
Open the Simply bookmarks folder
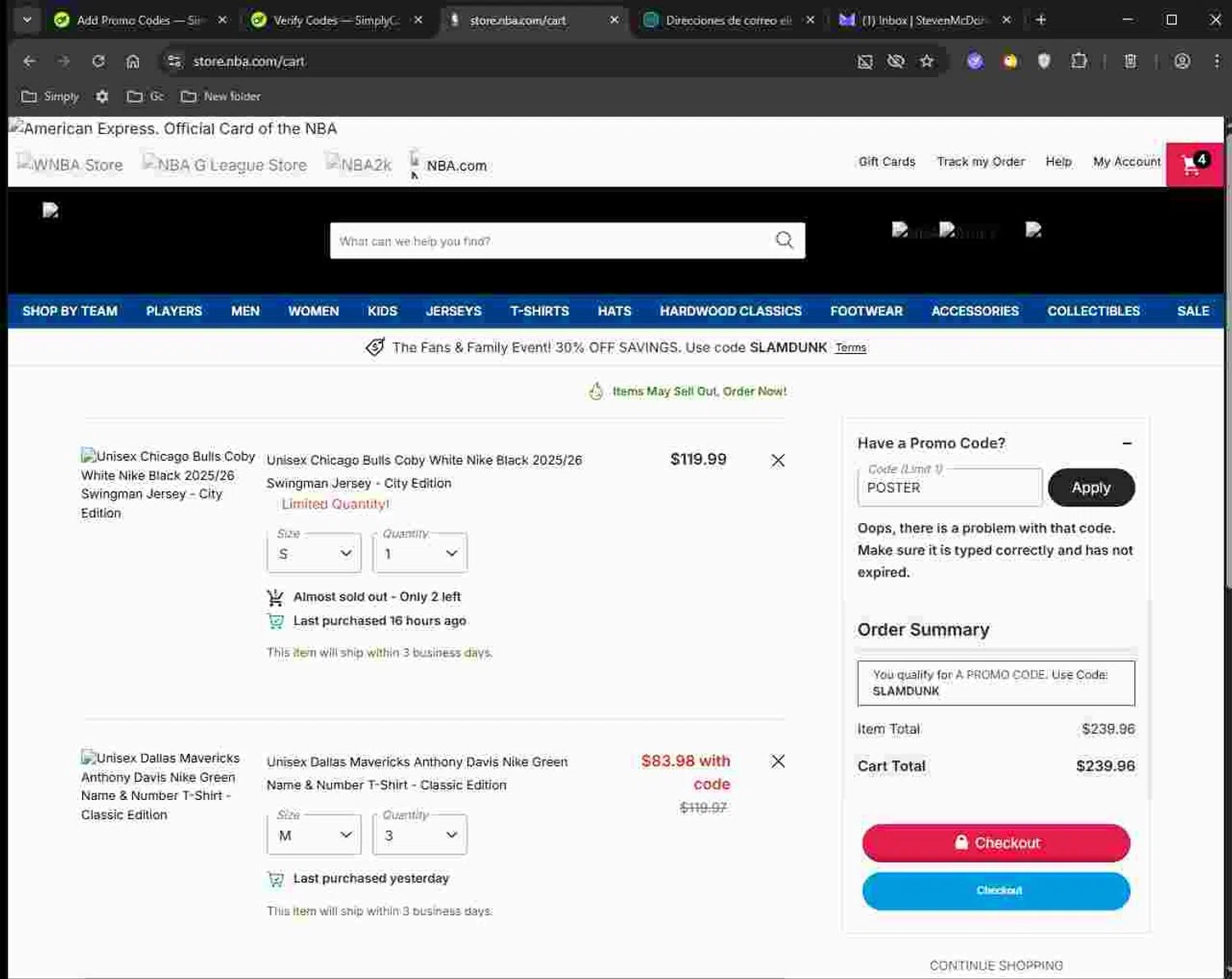(x=50, y=96)
